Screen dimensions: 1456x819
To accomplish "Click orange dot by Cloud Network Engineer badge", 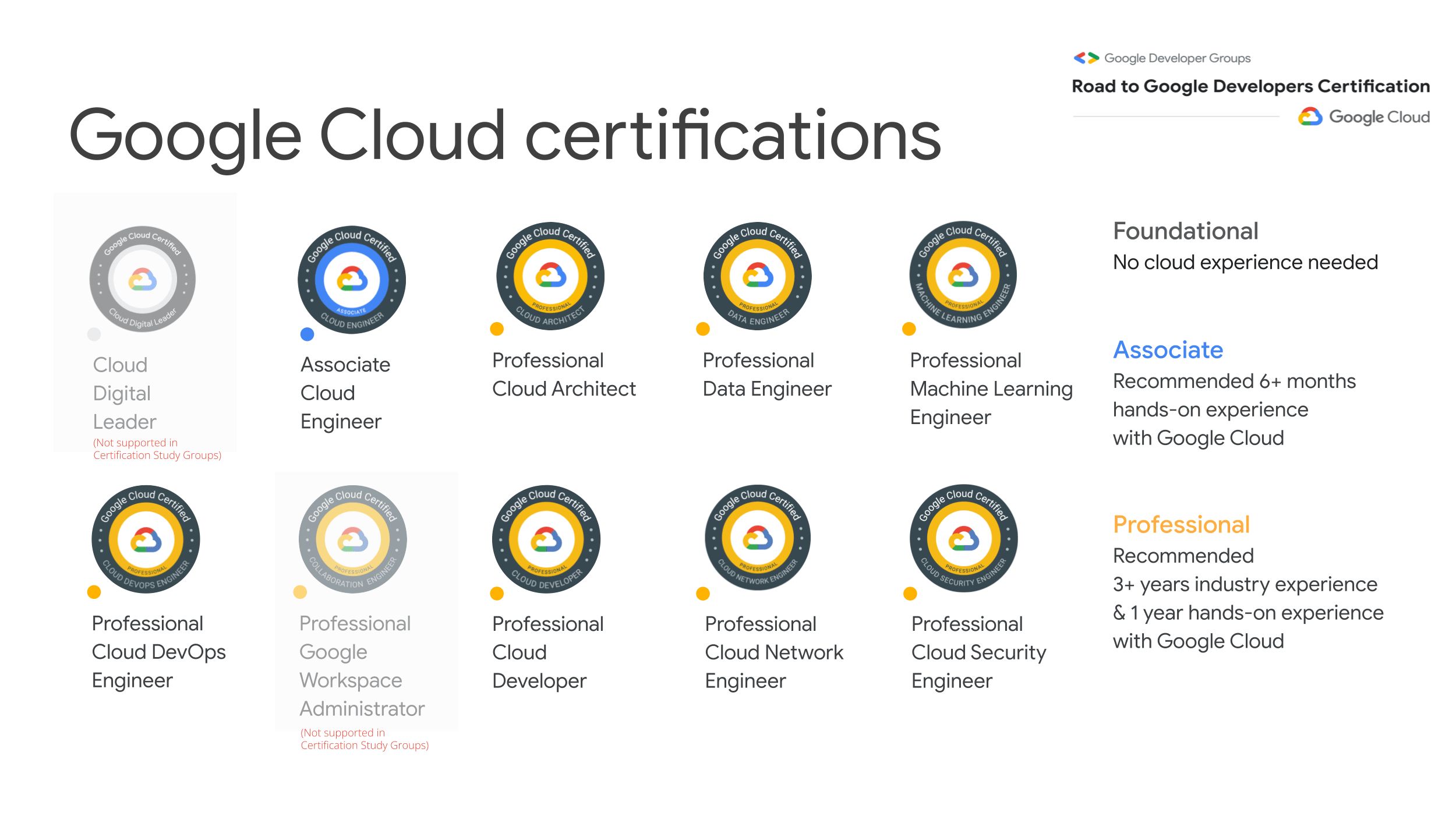I will click(x=703, y=594).
